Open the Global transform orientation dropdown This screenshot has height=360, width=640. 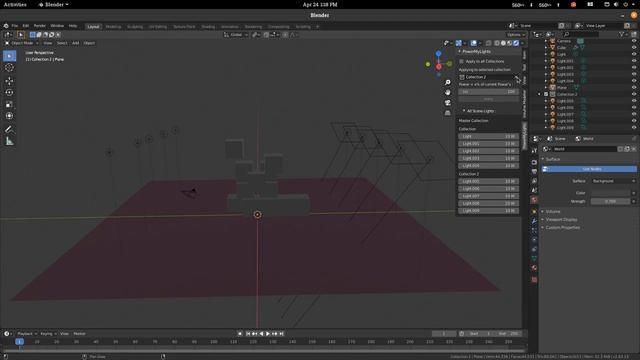click(x=236, y=35)
